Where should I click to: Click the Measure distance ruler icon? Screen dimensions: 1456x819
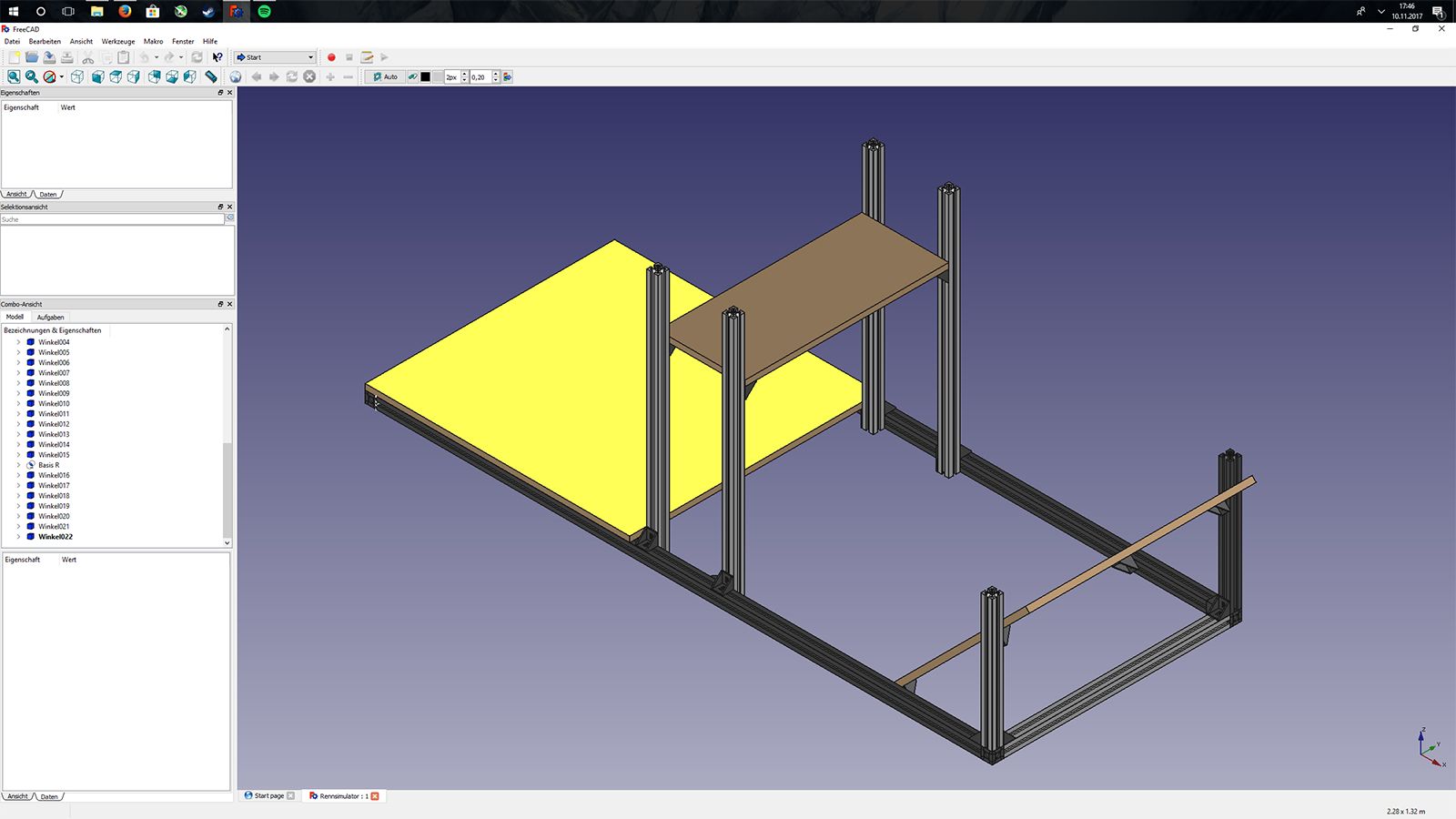tap(211, 77)
